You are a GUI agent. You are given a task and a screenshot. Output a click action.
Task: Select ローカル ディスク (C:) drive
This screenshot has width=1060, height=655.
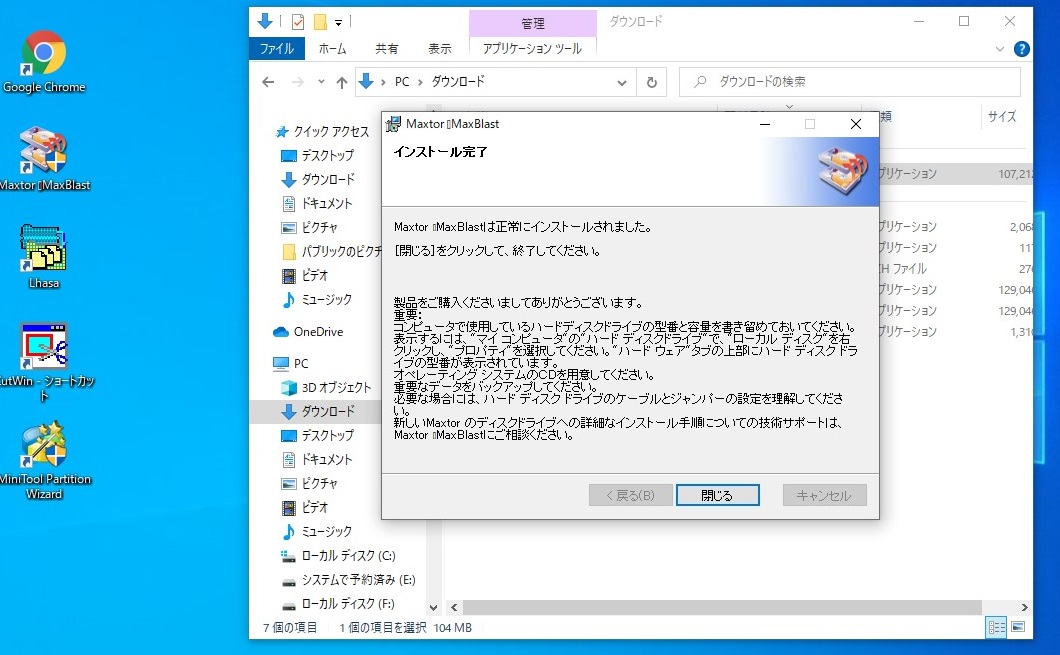click(338, 556)
